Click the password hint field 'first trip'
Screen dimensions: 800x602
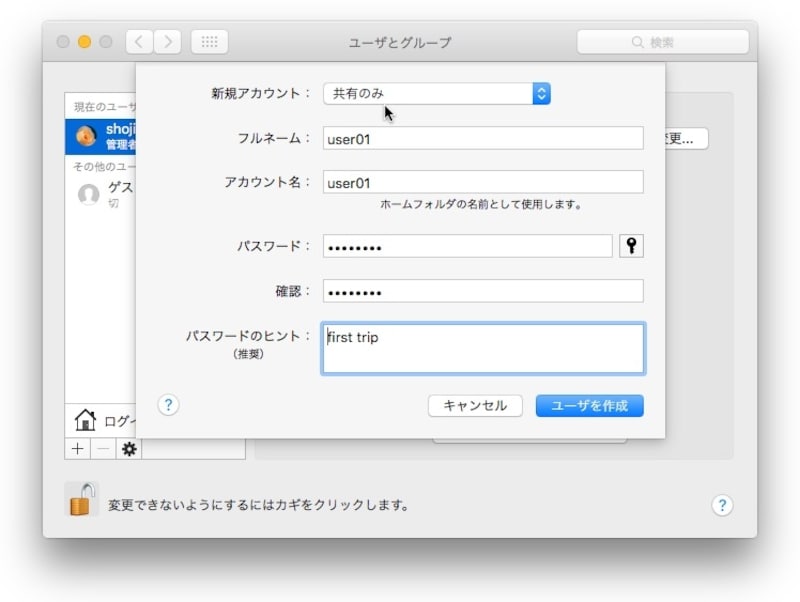pos(483,348)
